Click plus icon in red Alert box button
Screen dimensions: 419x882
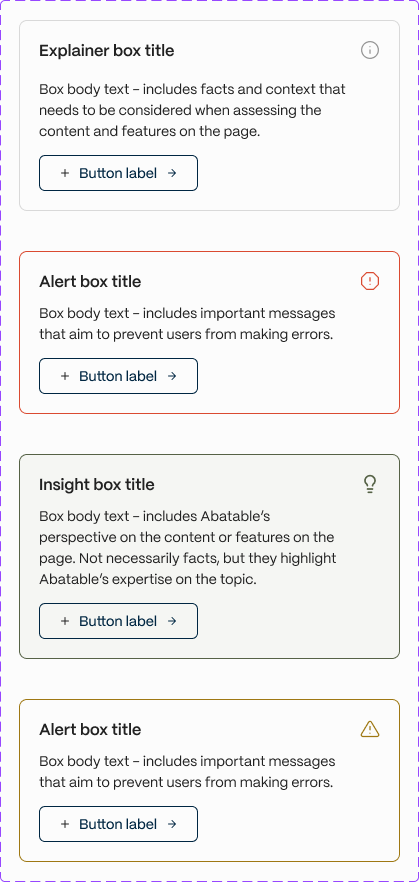(x=65, y=376)
